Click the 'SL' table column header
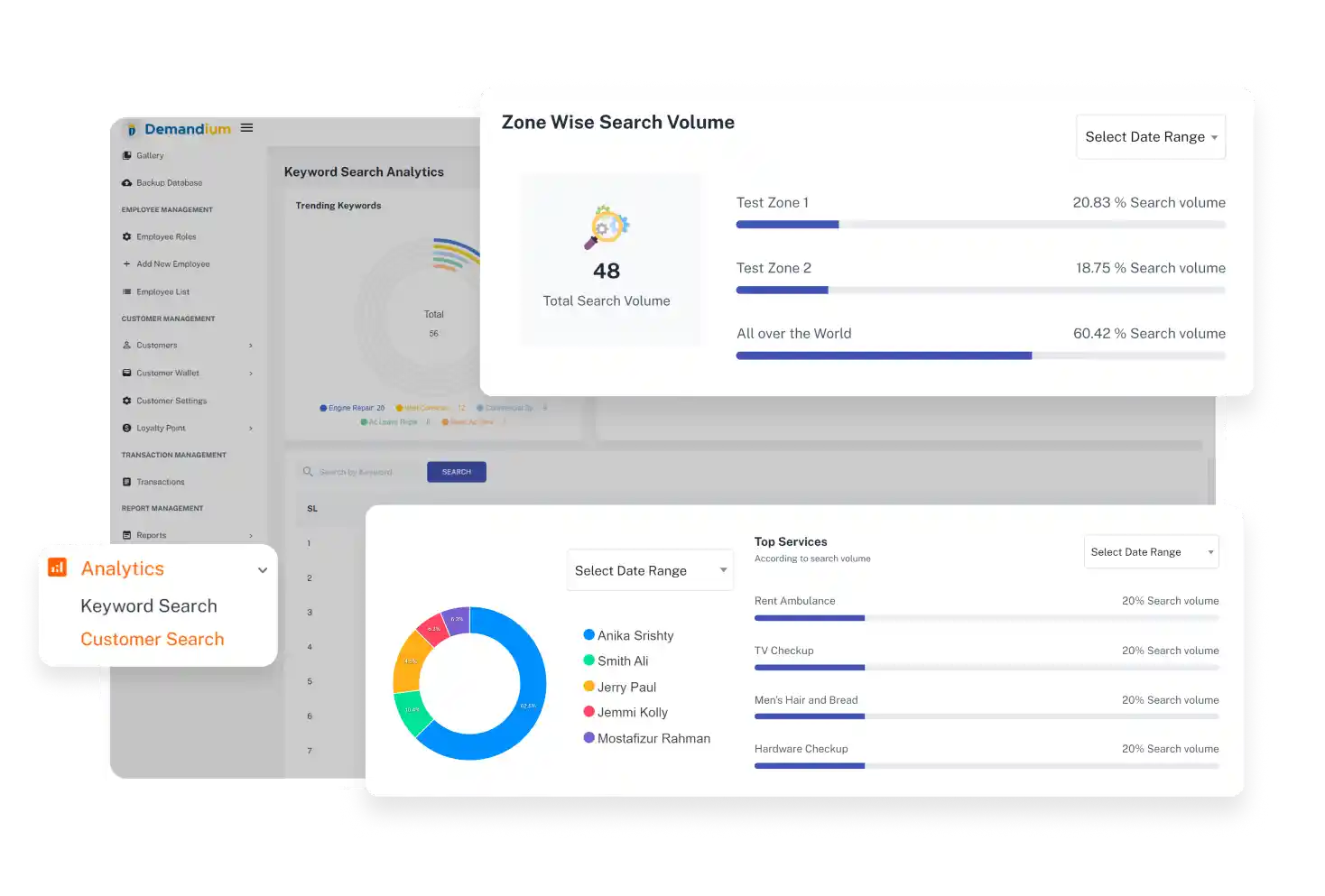This screenshot has height=896, width=1325. click(312, 509)
